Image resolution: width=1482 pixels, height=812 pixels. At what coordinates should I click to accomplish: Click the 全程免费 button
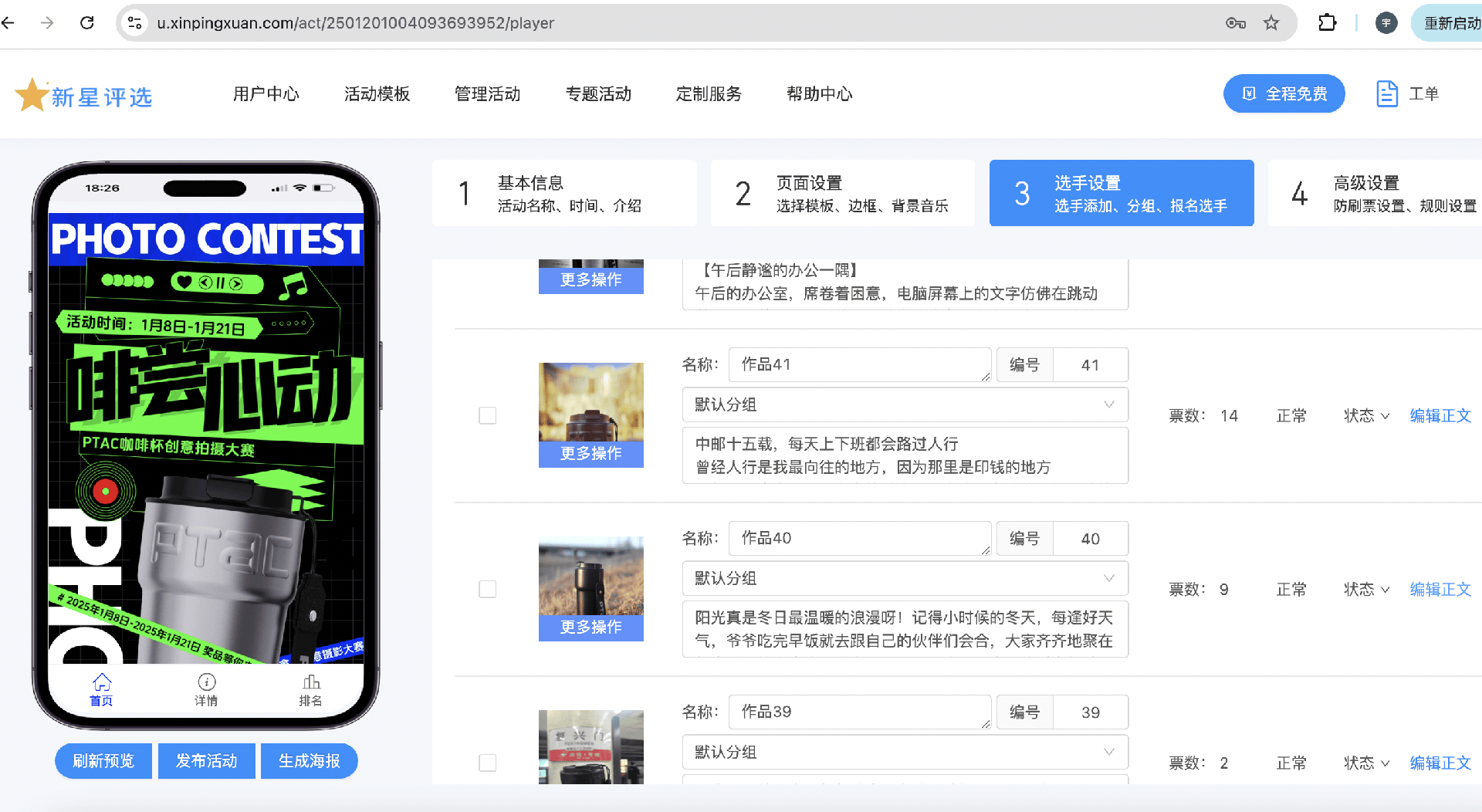click(x=1284, y=93)
